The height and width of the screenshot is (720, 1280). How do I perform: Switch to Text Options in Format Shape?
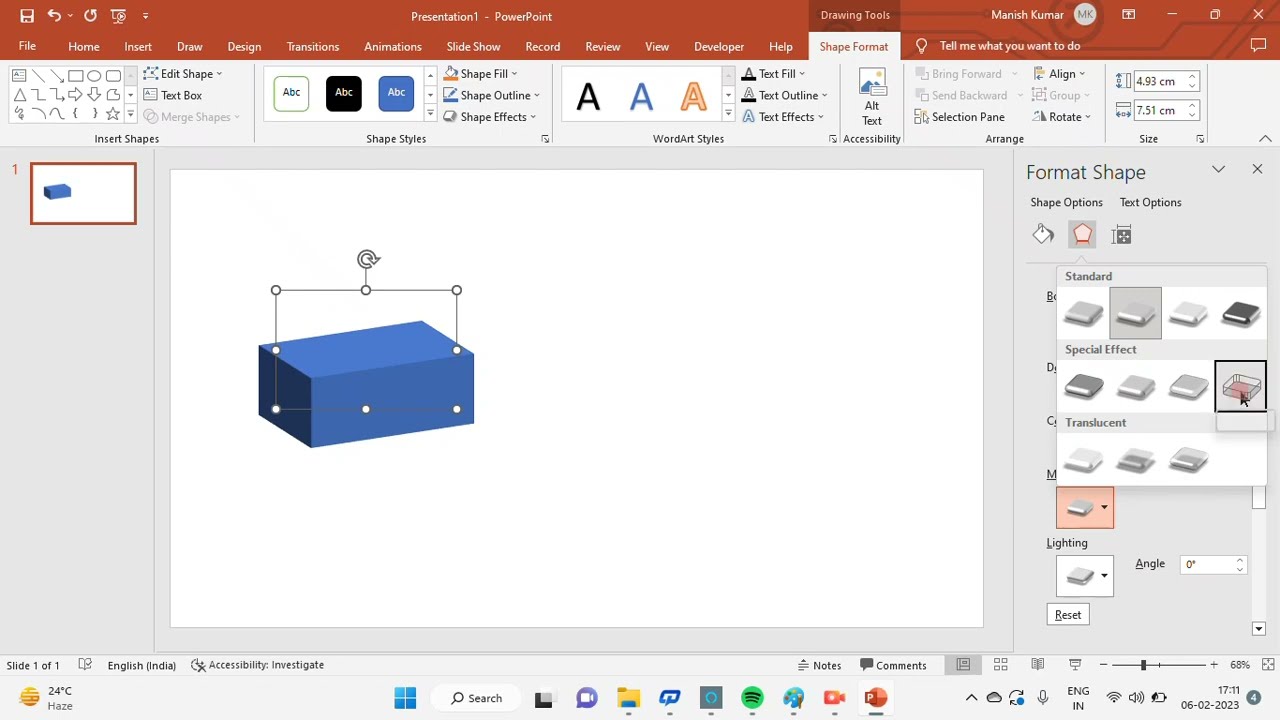click(1150, 202)
